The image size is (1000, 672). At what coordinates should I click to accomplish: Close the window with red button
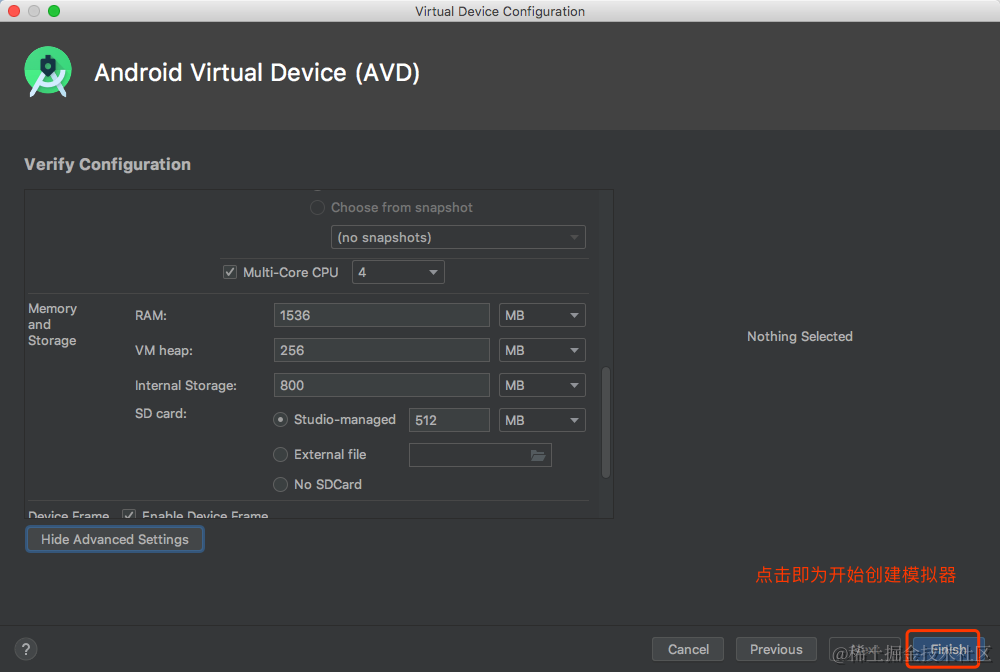click(x=14, y=11)
